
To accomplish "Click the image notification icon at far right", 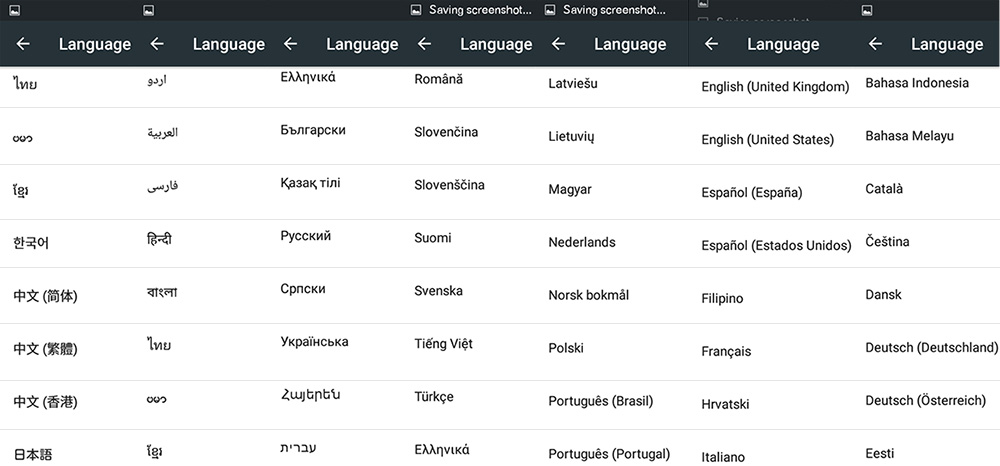I will coord(866,10).
